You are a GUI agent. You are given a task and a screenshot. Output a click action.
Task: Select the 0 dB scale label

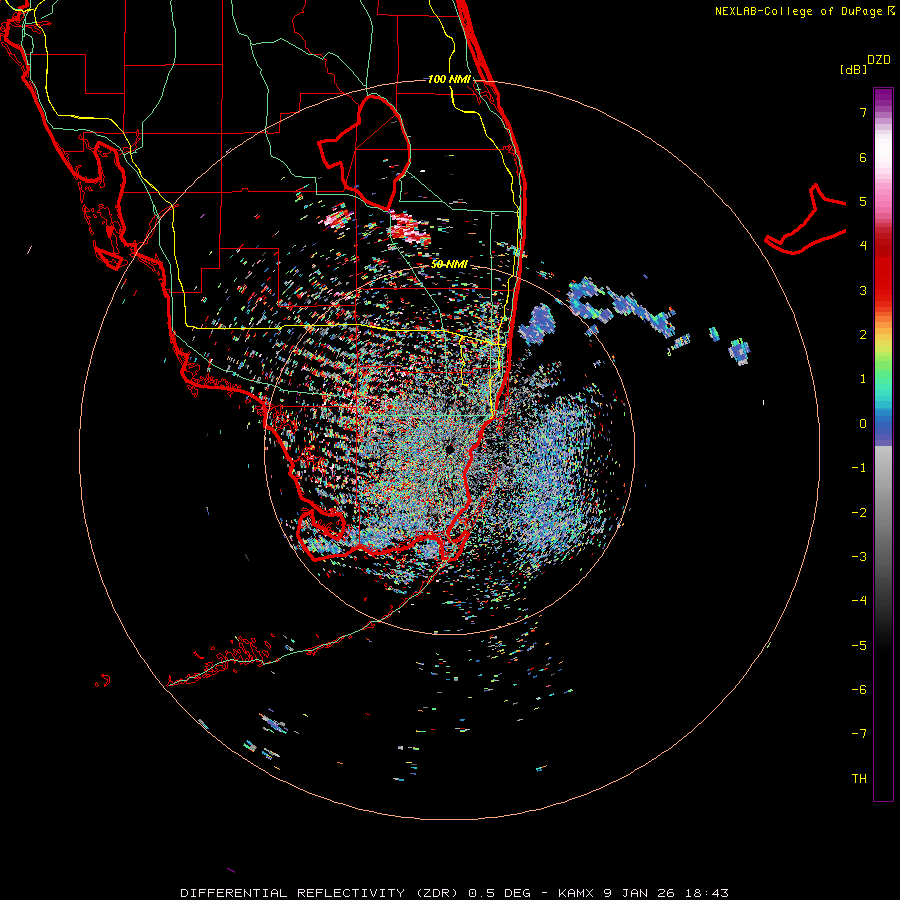[863, 424]
